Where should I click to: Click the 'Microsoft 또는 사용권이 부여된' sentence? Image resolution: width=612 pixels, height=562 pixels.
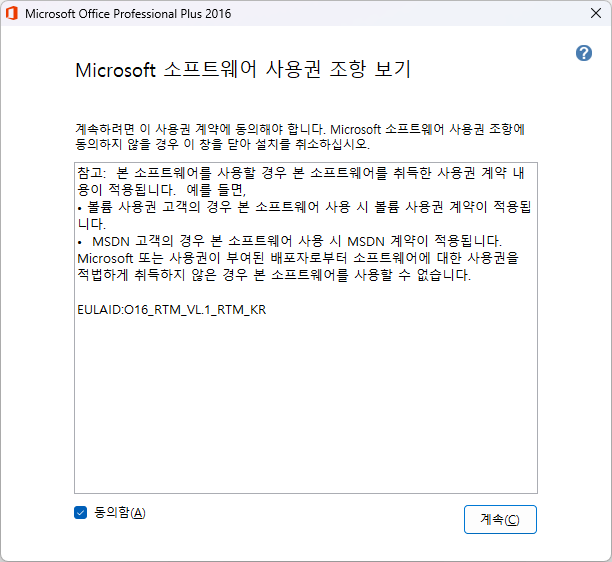click(298, 258)
